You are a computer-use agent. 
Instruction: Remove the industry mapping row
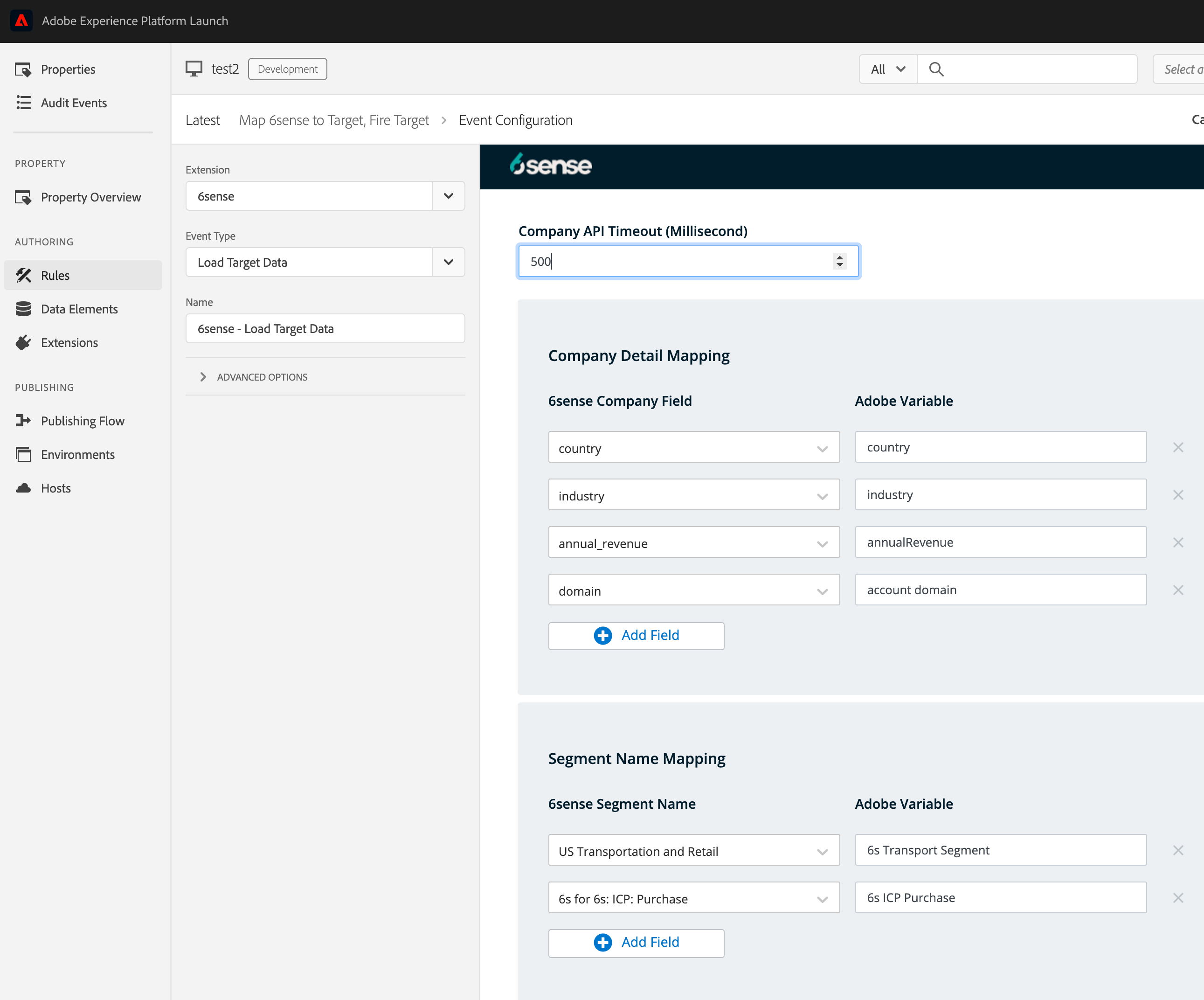point(1178,495)
